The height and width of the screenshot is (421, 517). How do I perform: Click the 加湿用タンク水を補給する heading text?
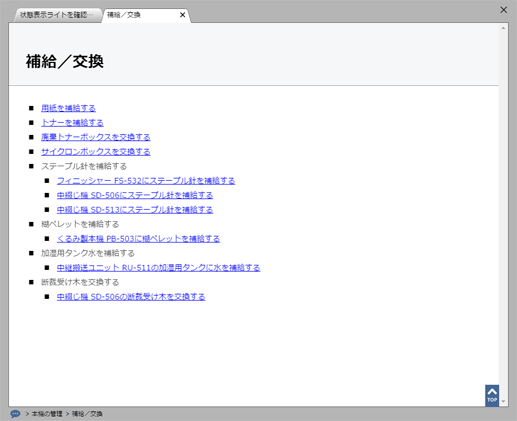88,253
